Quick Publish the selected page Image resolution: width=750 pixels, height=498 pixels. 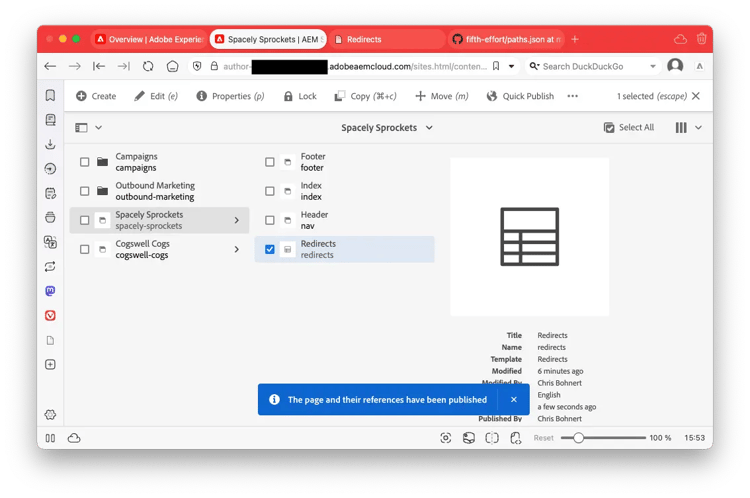tap(520, 96)
